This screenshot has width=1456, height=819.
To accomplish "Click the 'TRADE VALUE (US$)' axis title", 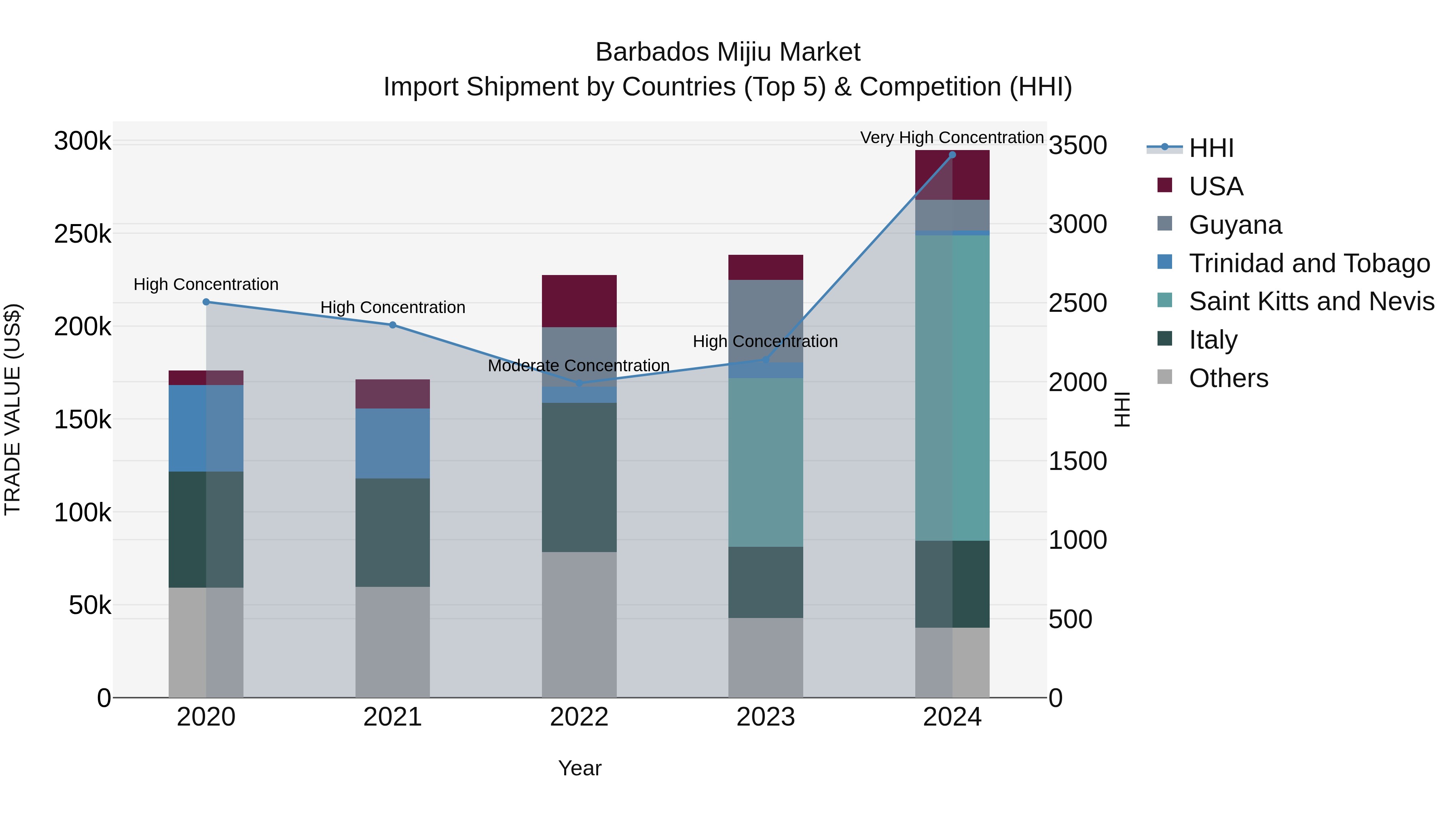I will [x=13, y=409].
